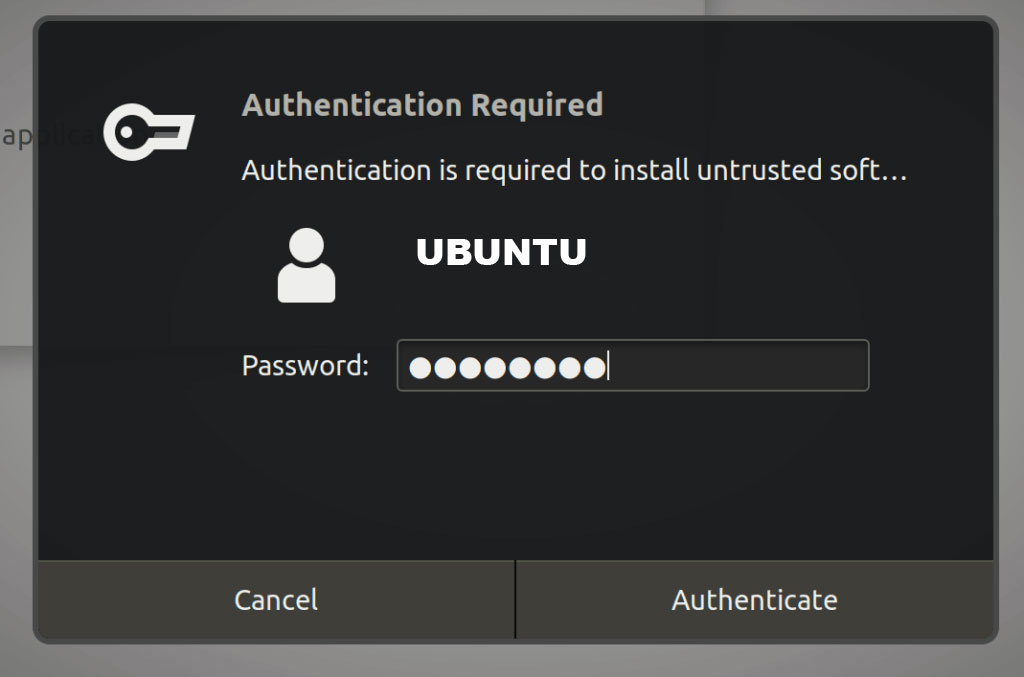Click the truncated install untrusted software message
The image size is (1024, 677).
coord(574,171)
